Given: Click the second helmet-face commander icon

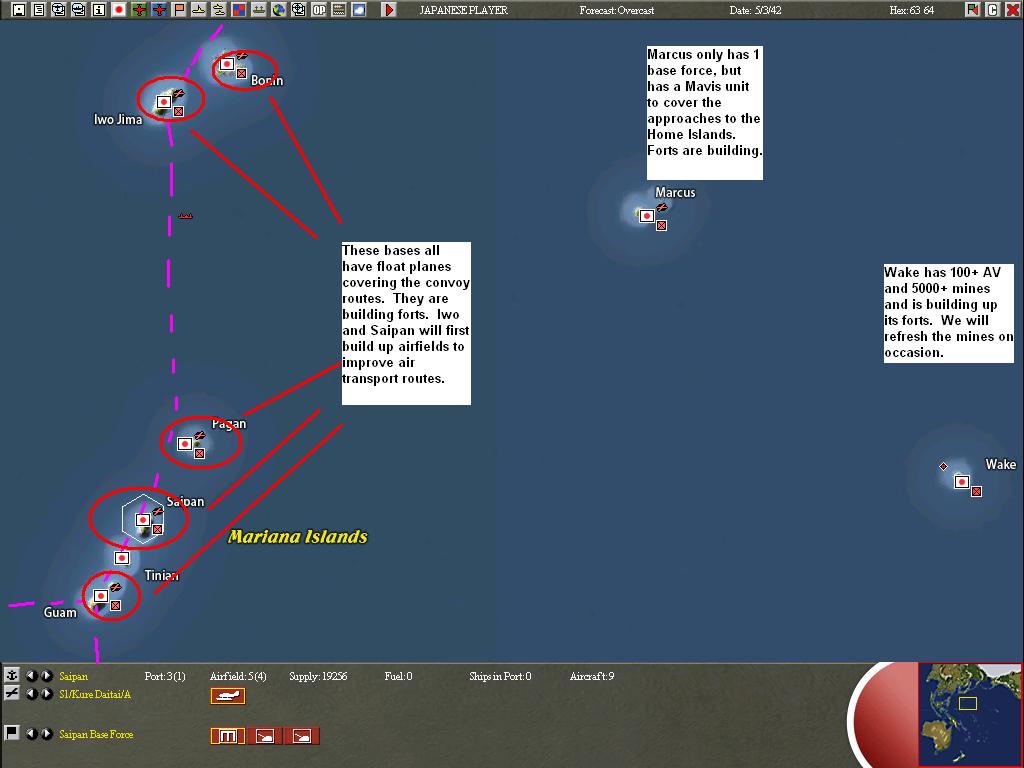Looking at the screenshot, I should 79,10.
